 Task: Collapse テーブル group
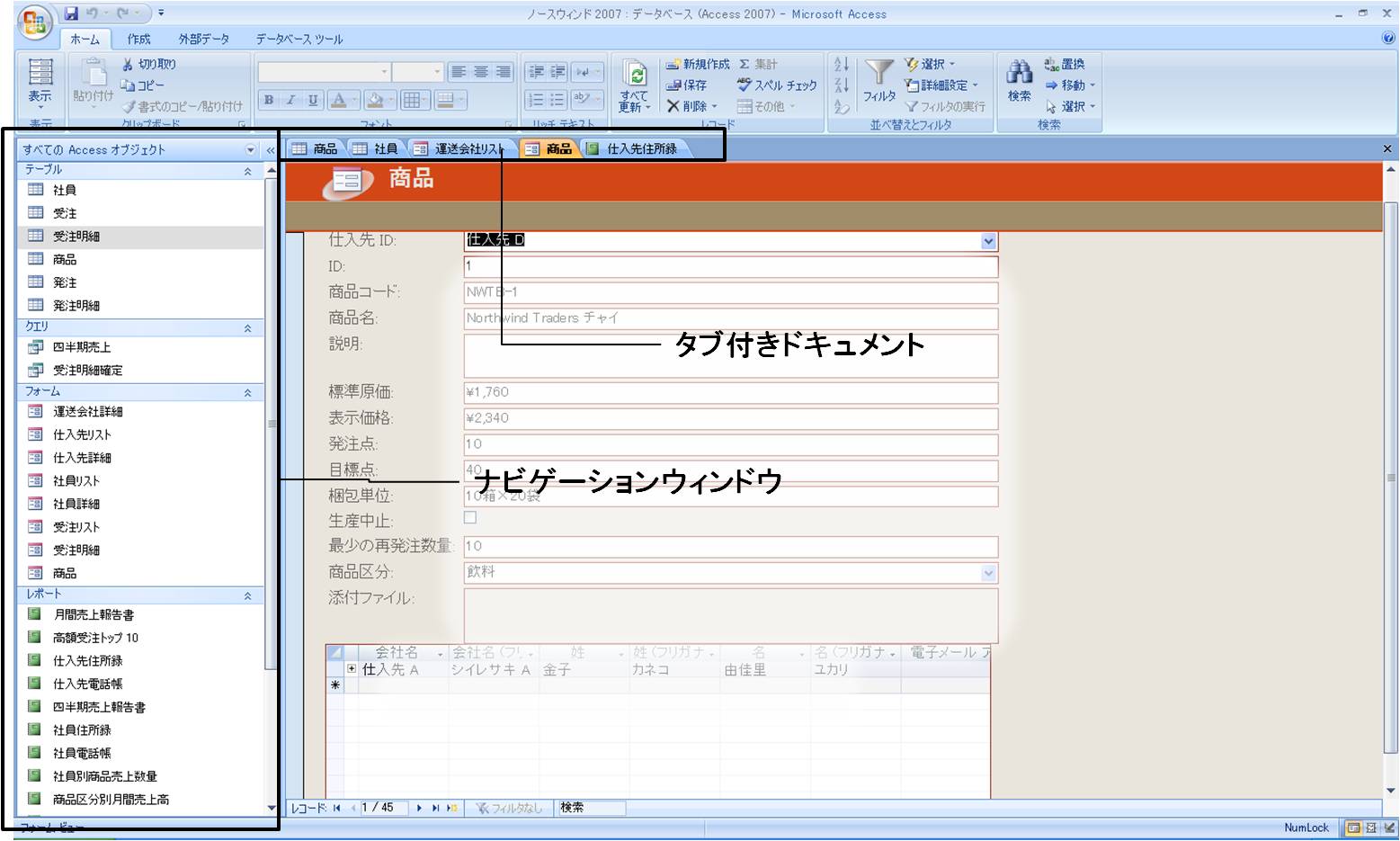pos(247,171)
